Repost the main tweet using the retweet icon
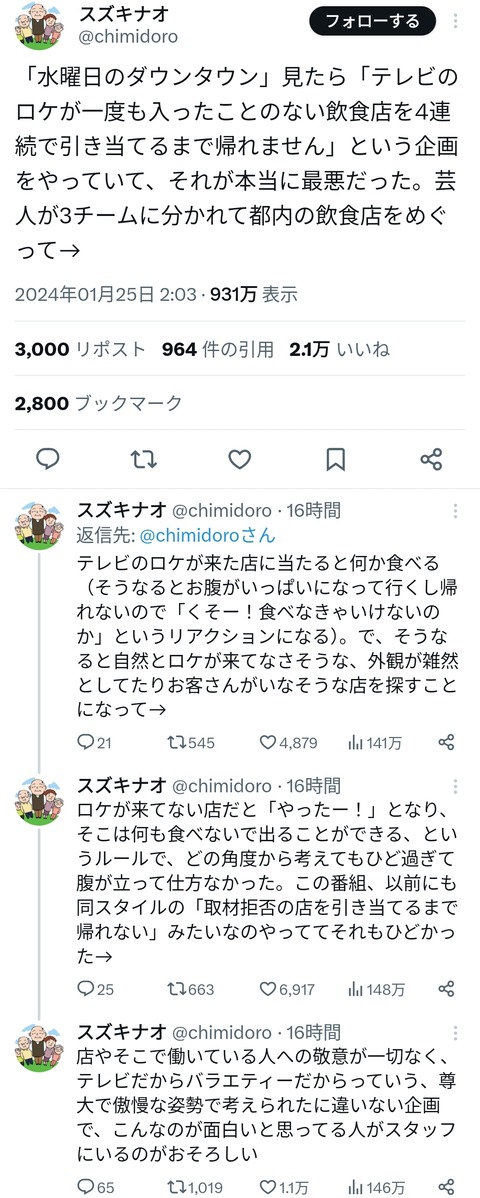Screen dimensions: 480x1198 coord(144,458)
